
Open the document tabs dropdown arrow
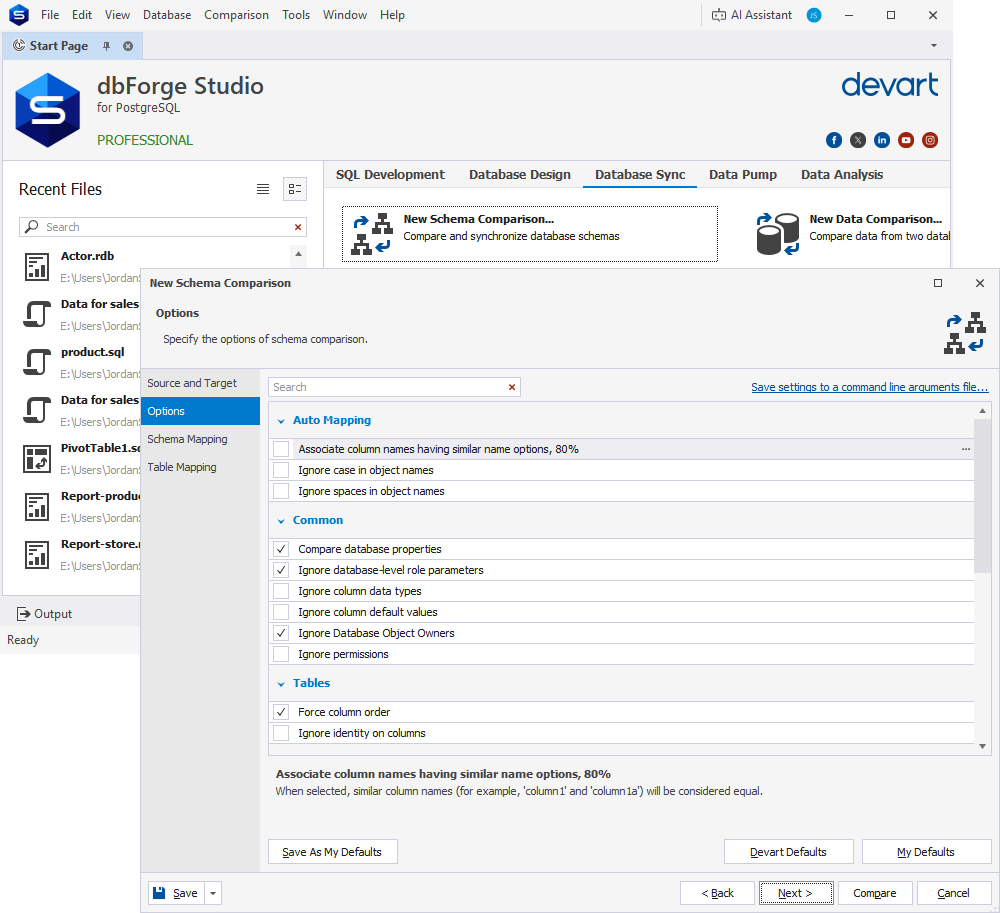934,46
